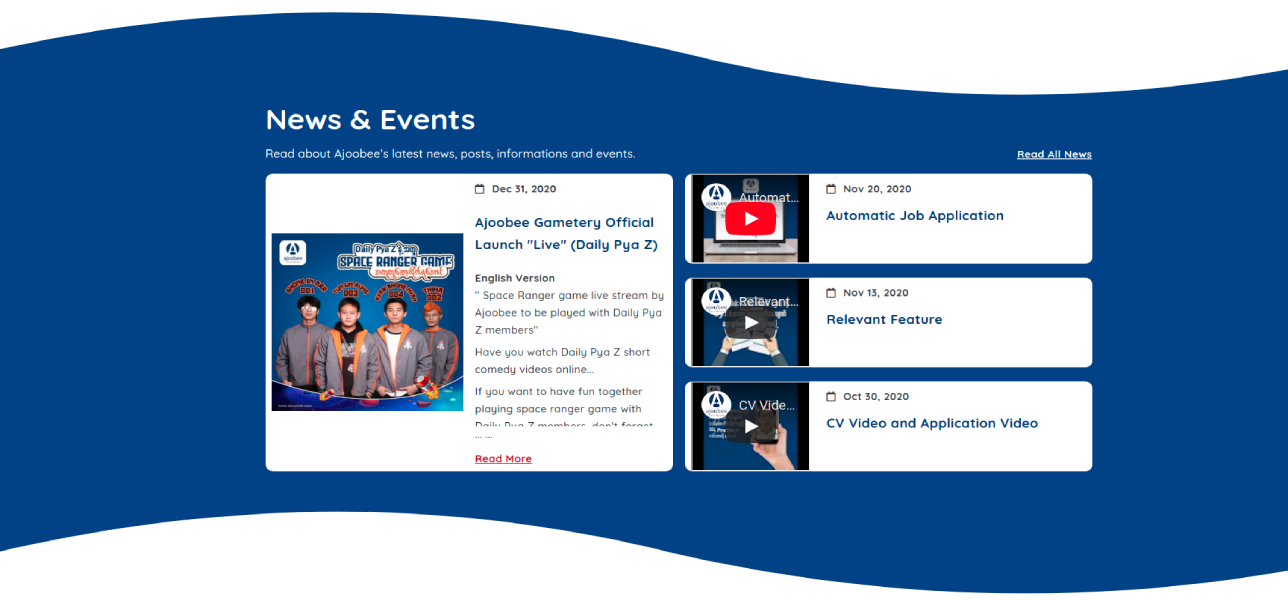Click Ajoobee channel logo on CV Video thumbnail
Image resolution: width=1288 pixels, height=600 pixels.
(716, 405)
